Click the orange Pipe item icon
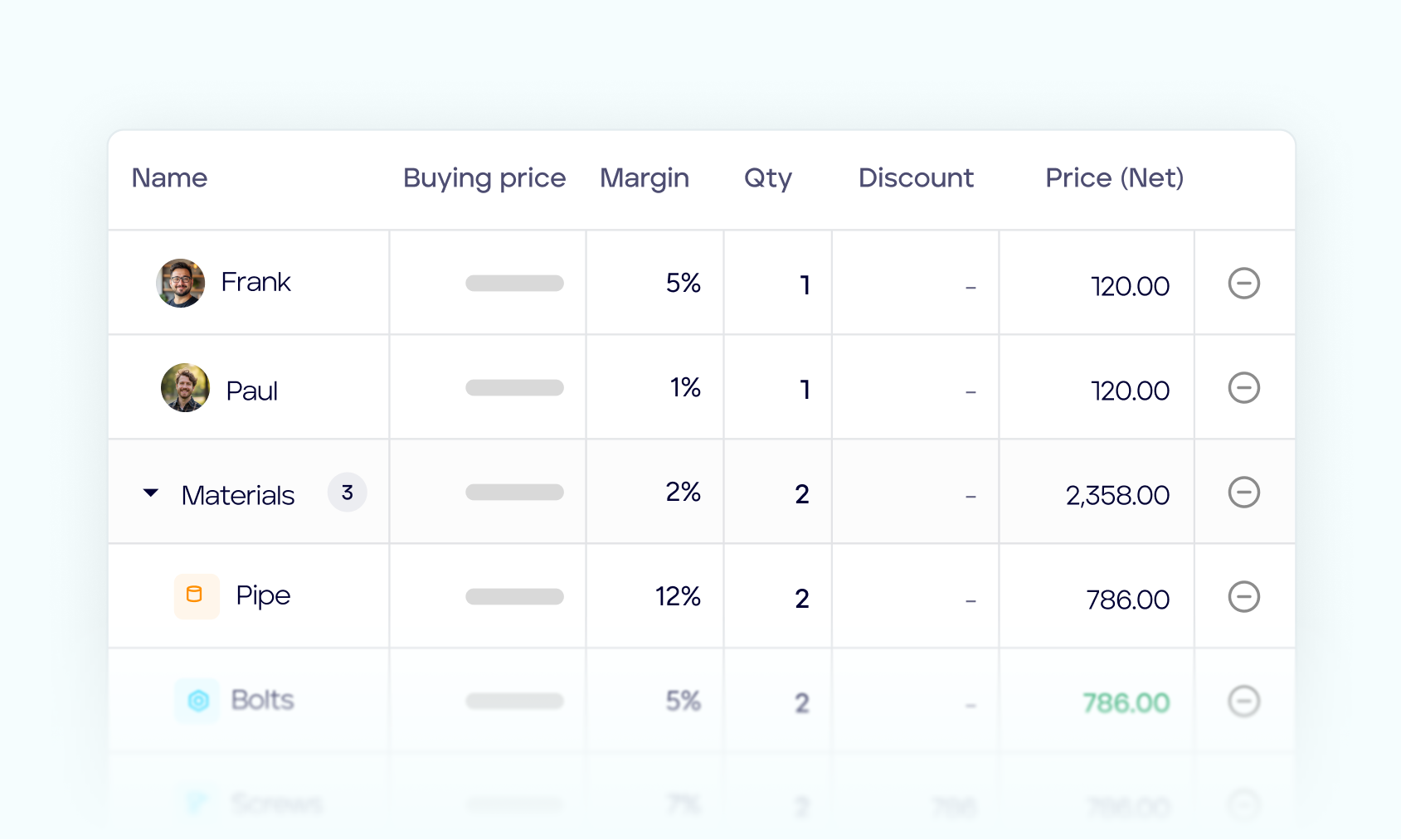This screenshot has height=840, width=1401. [x=197, y=596]
